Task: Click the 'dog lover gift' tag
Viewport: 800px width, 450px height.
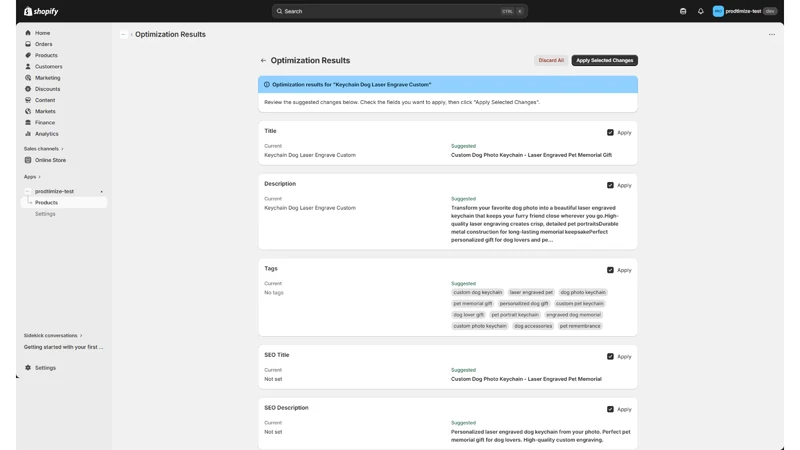Action: click(x=468, y=315)
